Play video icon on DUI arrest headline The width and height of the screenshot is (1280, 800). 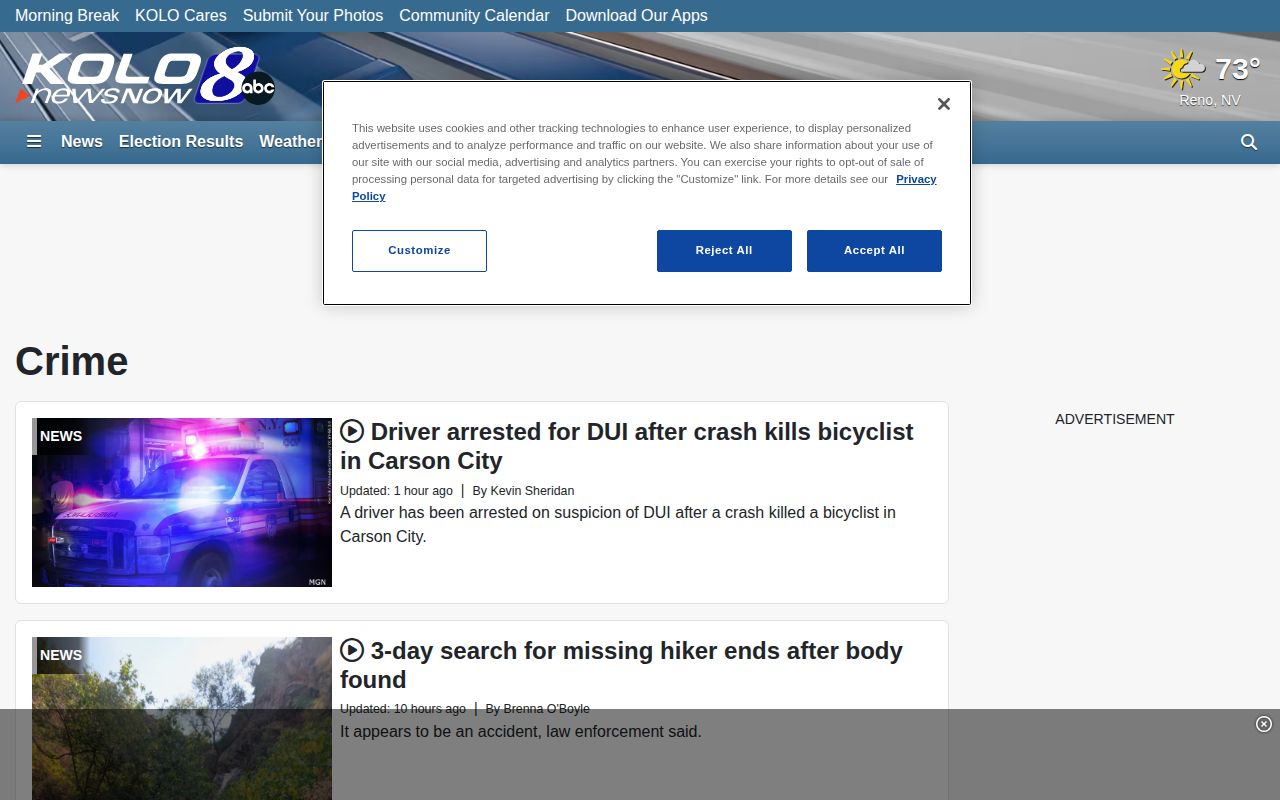(x=352, y=431)
